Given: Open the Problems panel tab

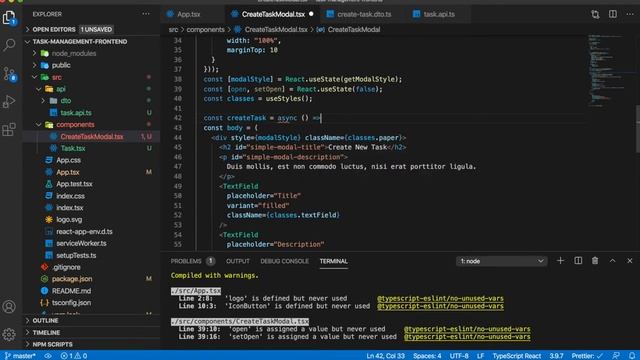Looking at the screenshot, I should click(192, 261).
